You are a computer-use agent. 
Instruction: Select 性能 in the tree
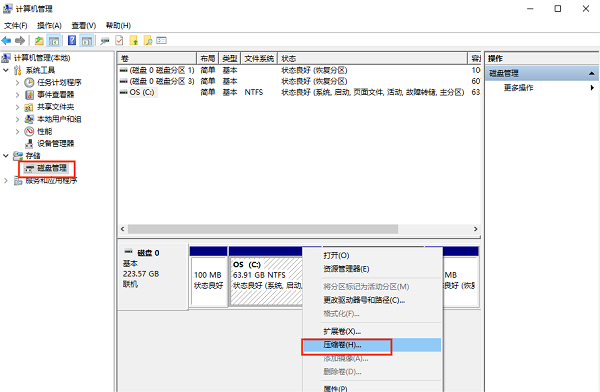tap(44, 131)
